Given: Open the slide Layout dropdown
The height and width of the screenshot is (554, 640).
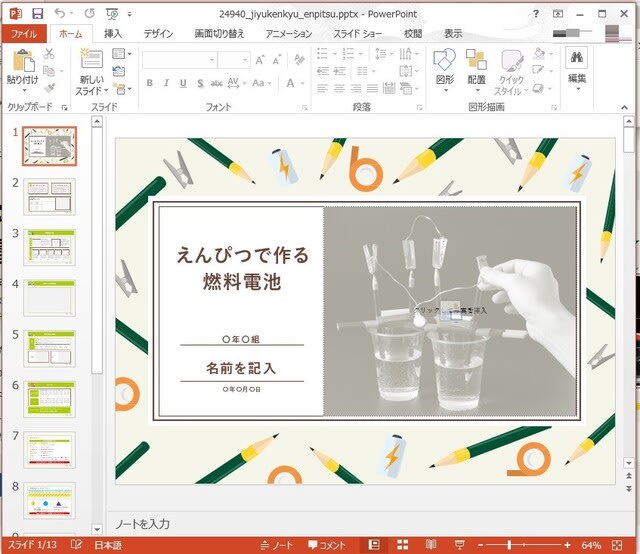Looking at the screenshot, I should click(122, 53).
